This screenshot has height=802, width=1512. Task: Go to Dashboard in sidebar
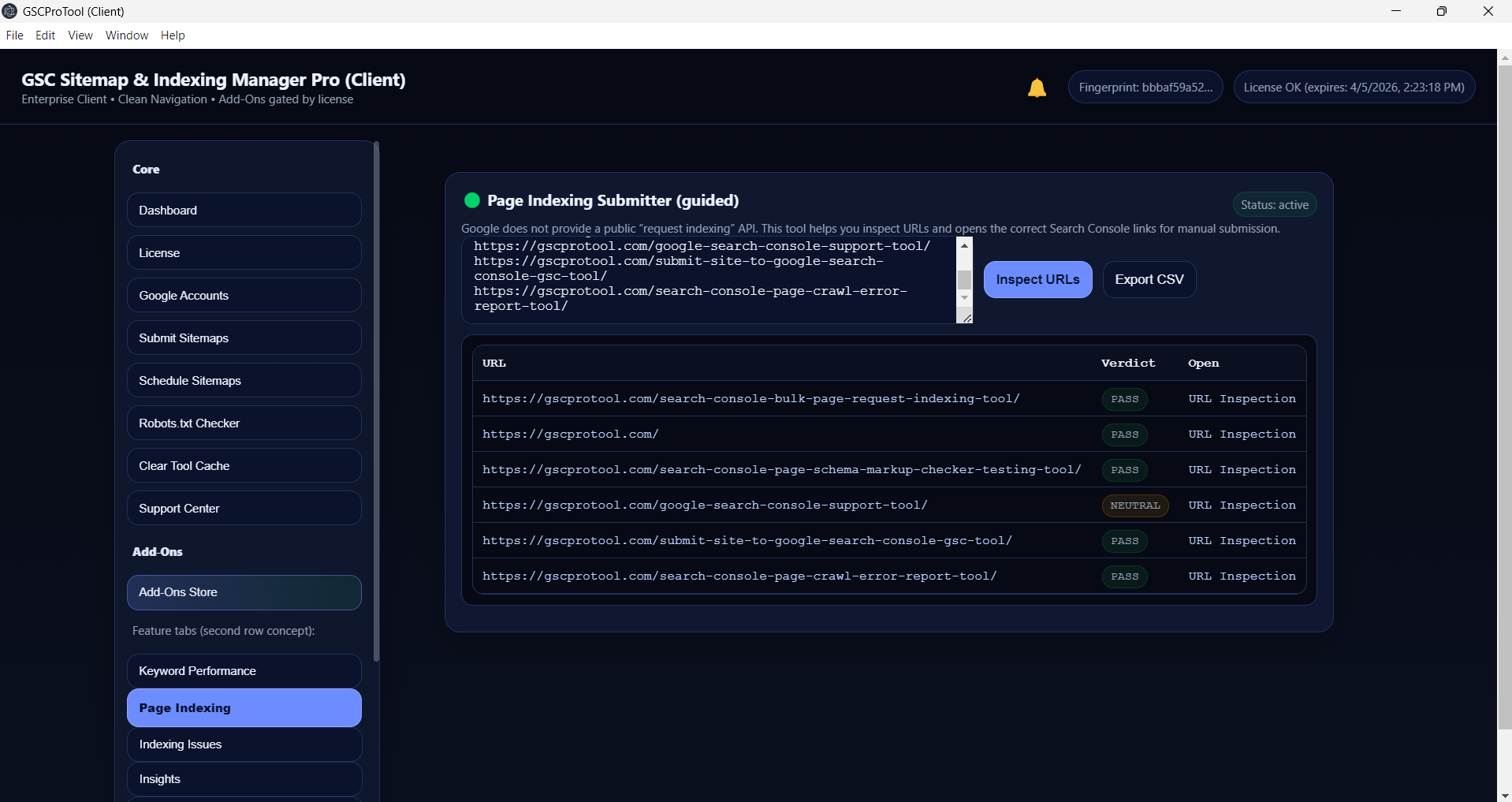244,211
